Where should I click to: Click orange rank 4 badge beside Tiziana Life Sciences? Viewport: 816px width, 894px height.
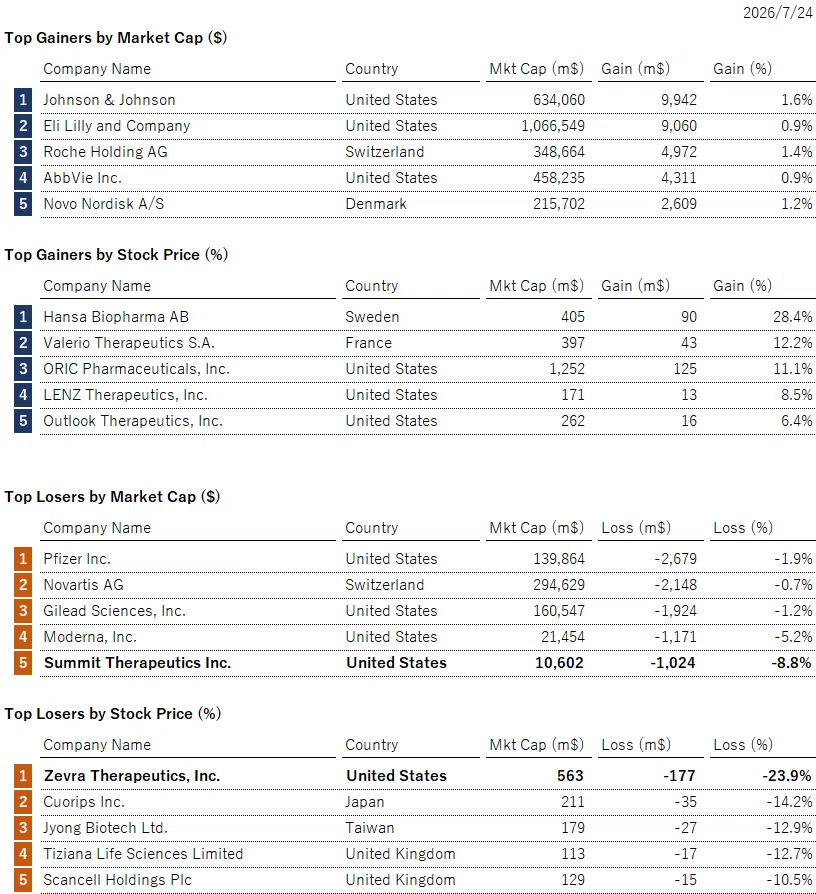(23, 854)
